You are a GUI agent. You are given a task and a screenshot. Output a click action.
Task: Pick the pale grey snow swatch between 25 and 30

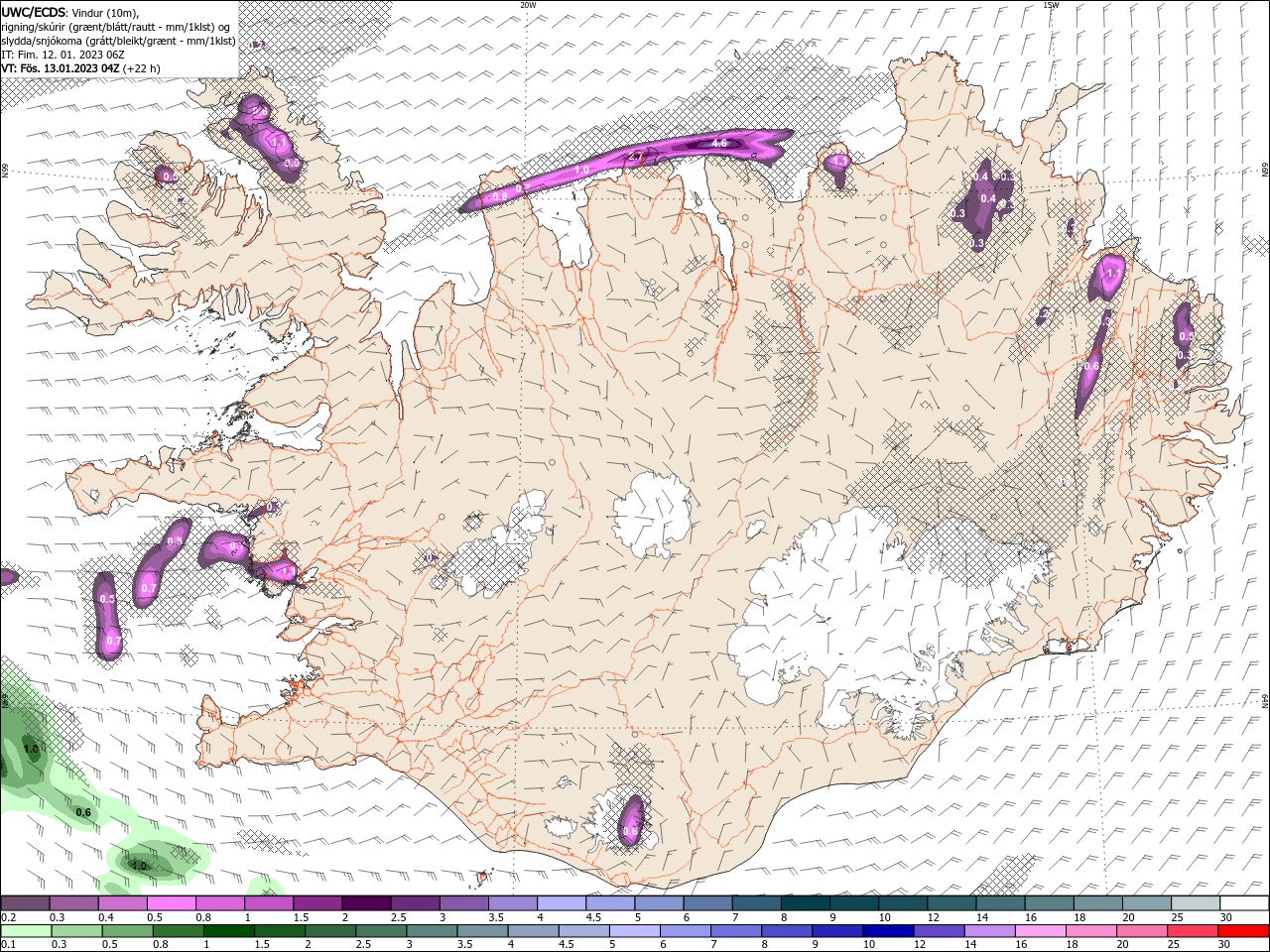click(1196, 903)
